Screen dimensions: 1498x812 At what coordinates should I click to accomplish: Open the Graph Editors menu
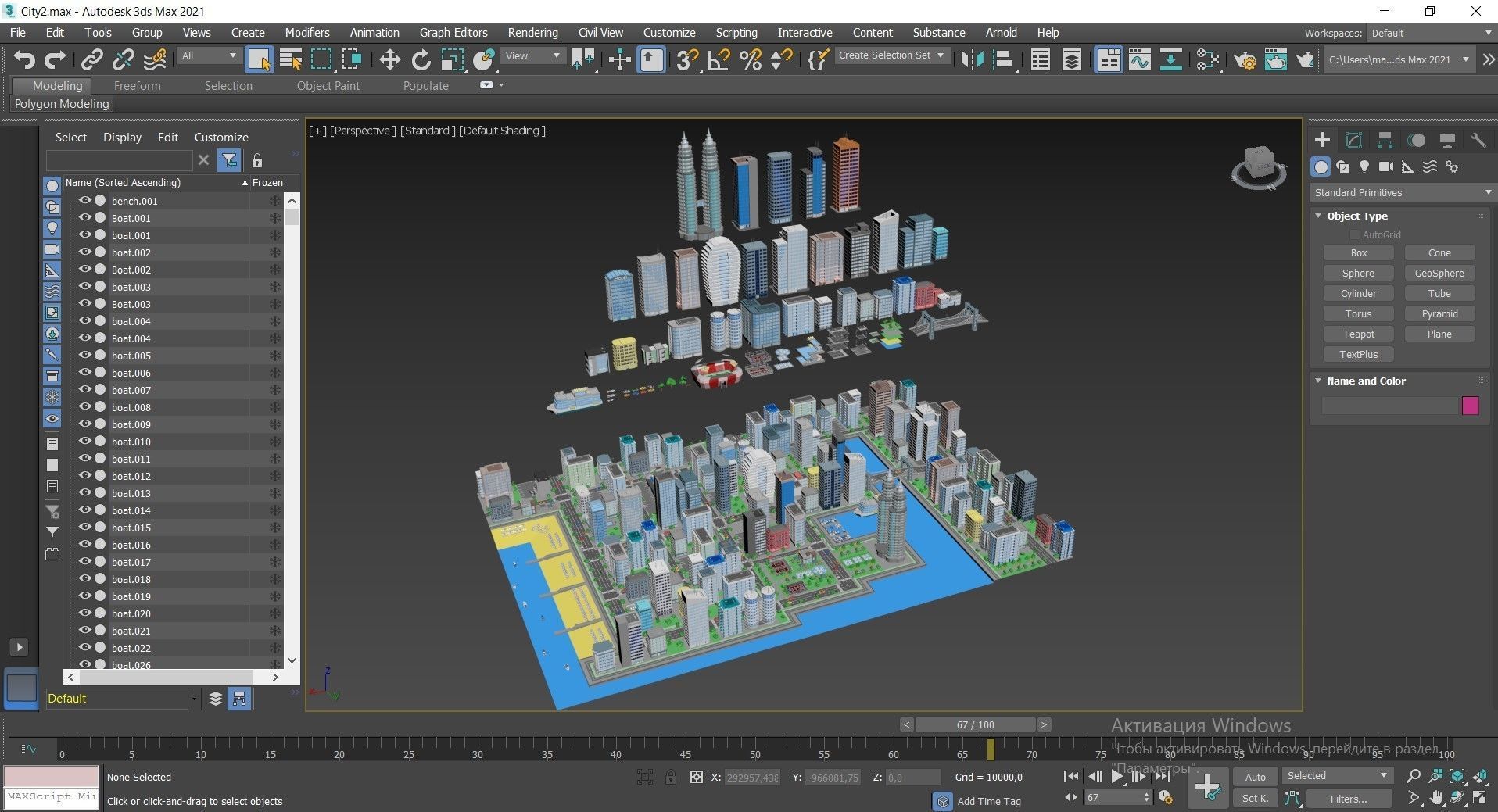click(453, 33)
